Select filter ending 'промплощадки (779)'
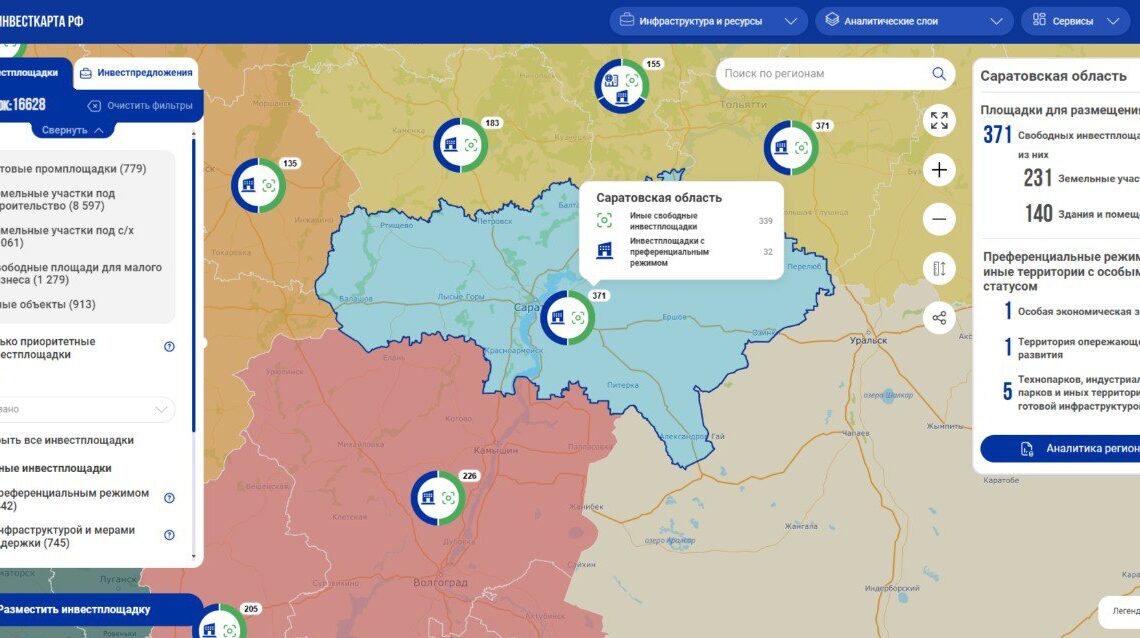This screenshot has height=638, width=1140. tap(73, 169)
